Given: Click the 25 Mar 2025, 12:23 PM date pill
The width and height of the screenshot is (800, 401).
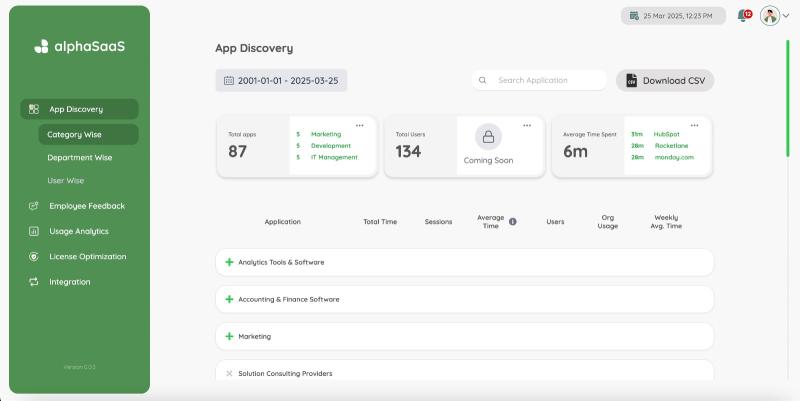Looking at the screenshot, I should tap(673, 16).
